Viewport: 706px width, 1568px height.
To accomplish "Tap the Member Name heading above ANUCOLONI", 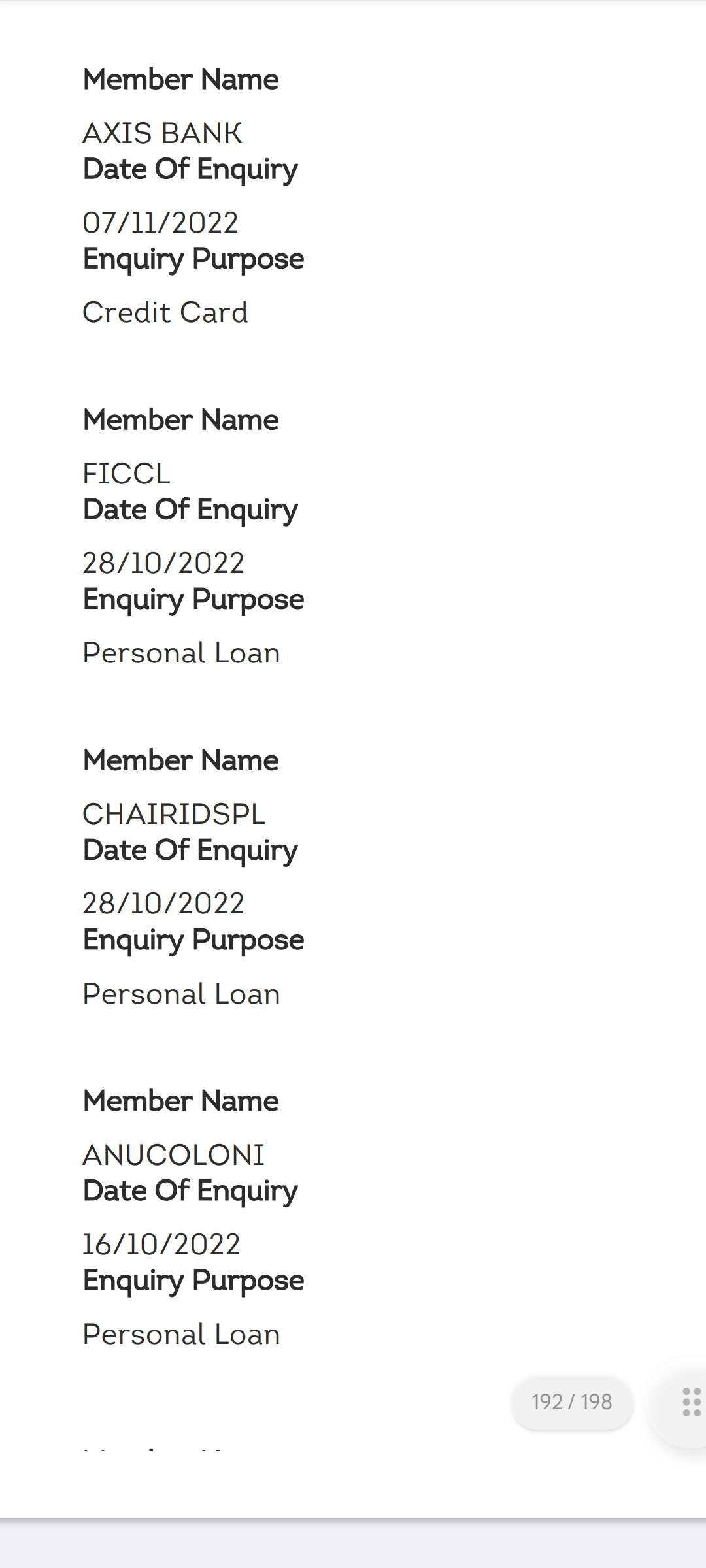I will (180, 1102).
